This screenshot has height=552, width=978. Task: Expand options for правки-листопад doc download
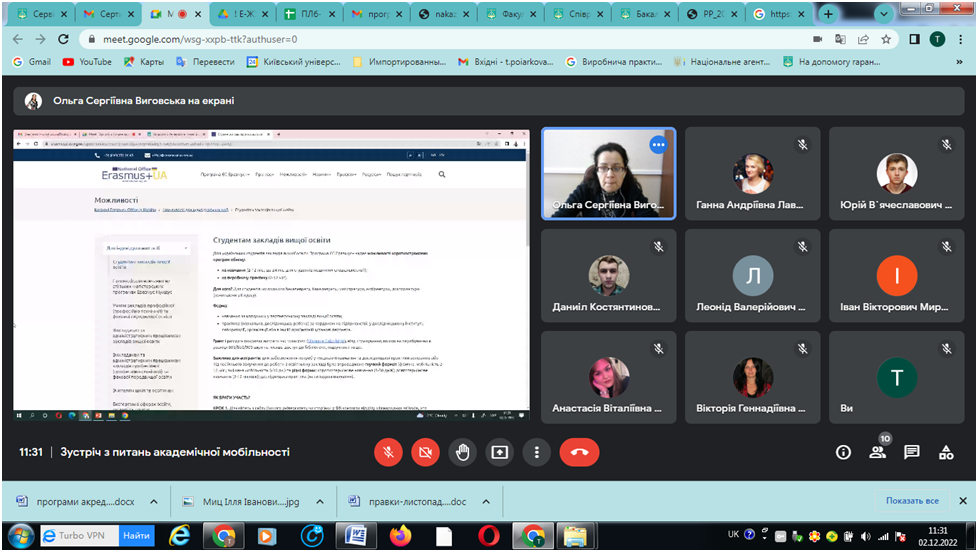[486, 501]
